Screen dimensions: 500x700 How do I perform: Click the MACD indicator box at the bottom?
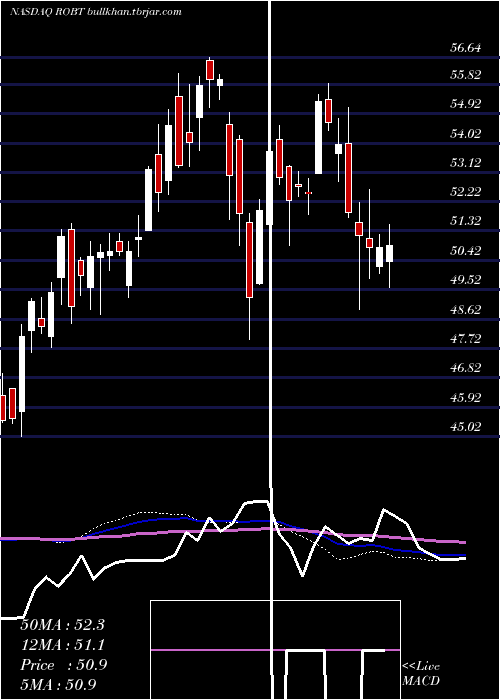pyautogui.click(x=275, y=650)
